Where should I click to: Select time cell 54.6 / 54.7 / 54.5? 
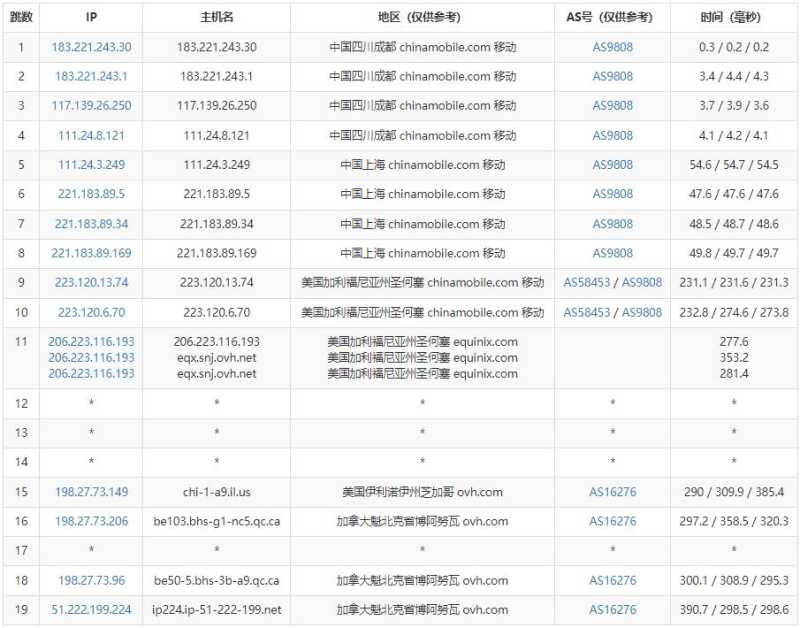tap(734, 165)
